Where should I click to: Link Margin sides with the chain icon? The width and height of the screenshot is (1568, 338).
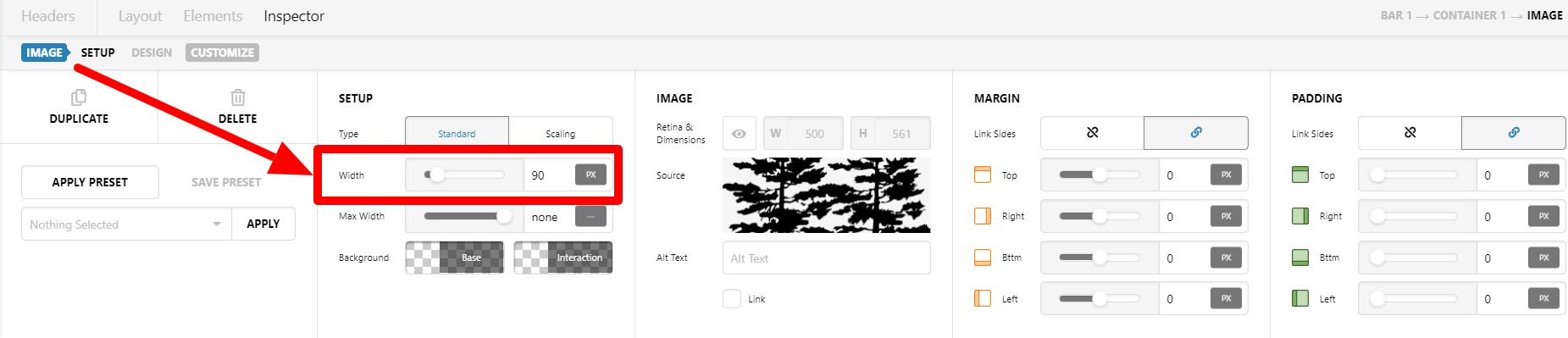tap(1196, 133)
